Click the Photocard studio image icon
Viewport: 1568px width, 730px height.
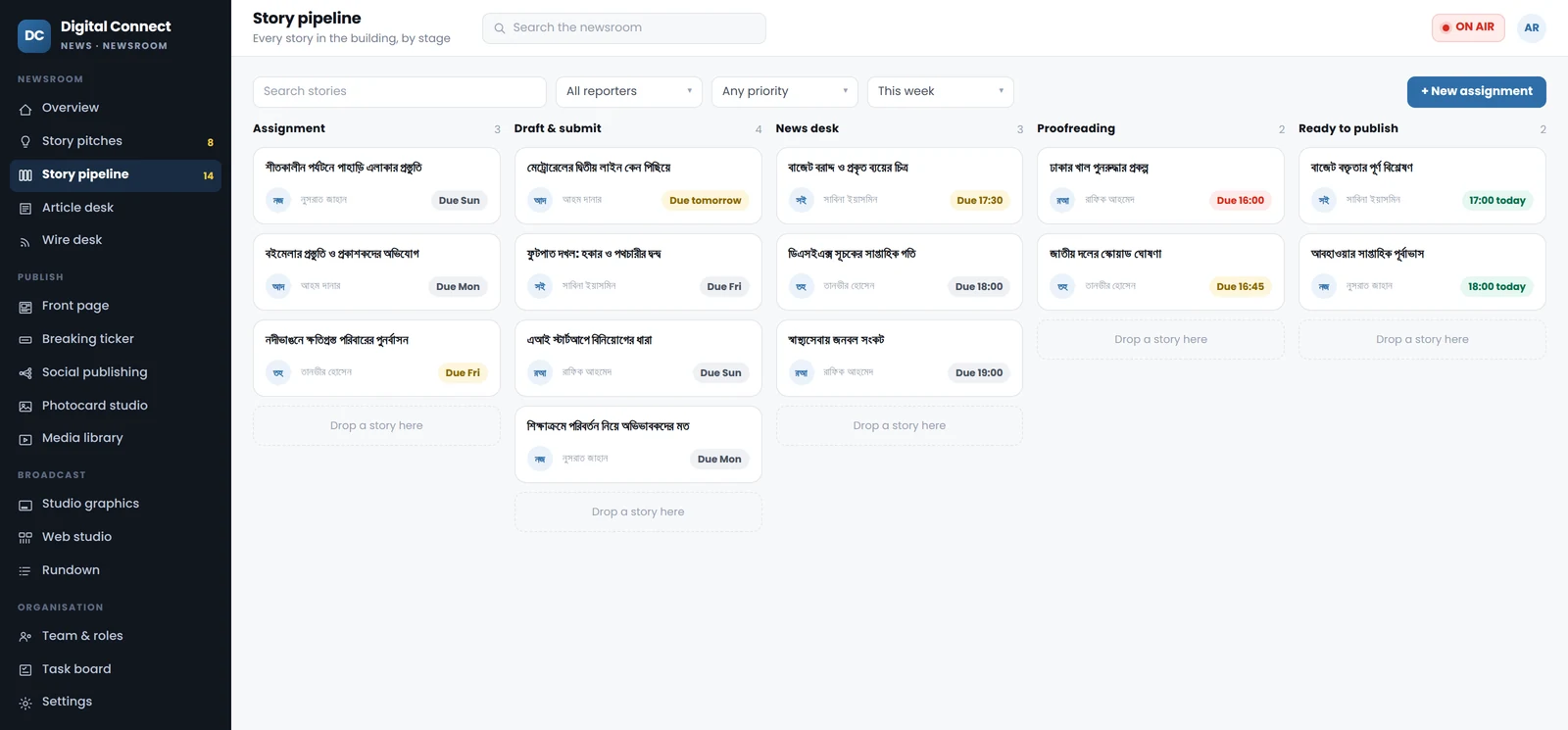click(x=25, y=407)
